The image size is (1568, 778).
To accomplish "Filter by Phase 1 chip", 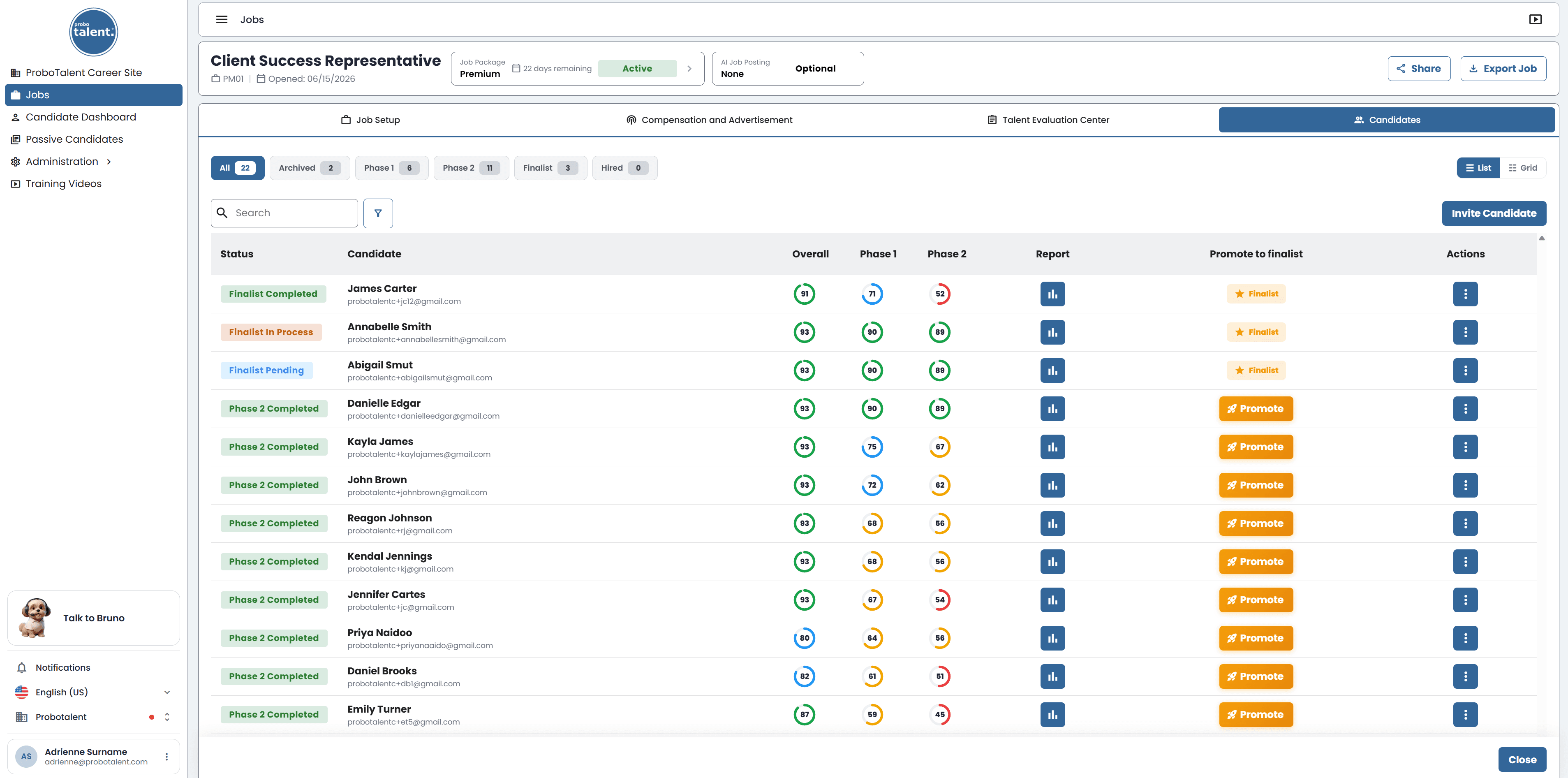I will tap(391, 168).
